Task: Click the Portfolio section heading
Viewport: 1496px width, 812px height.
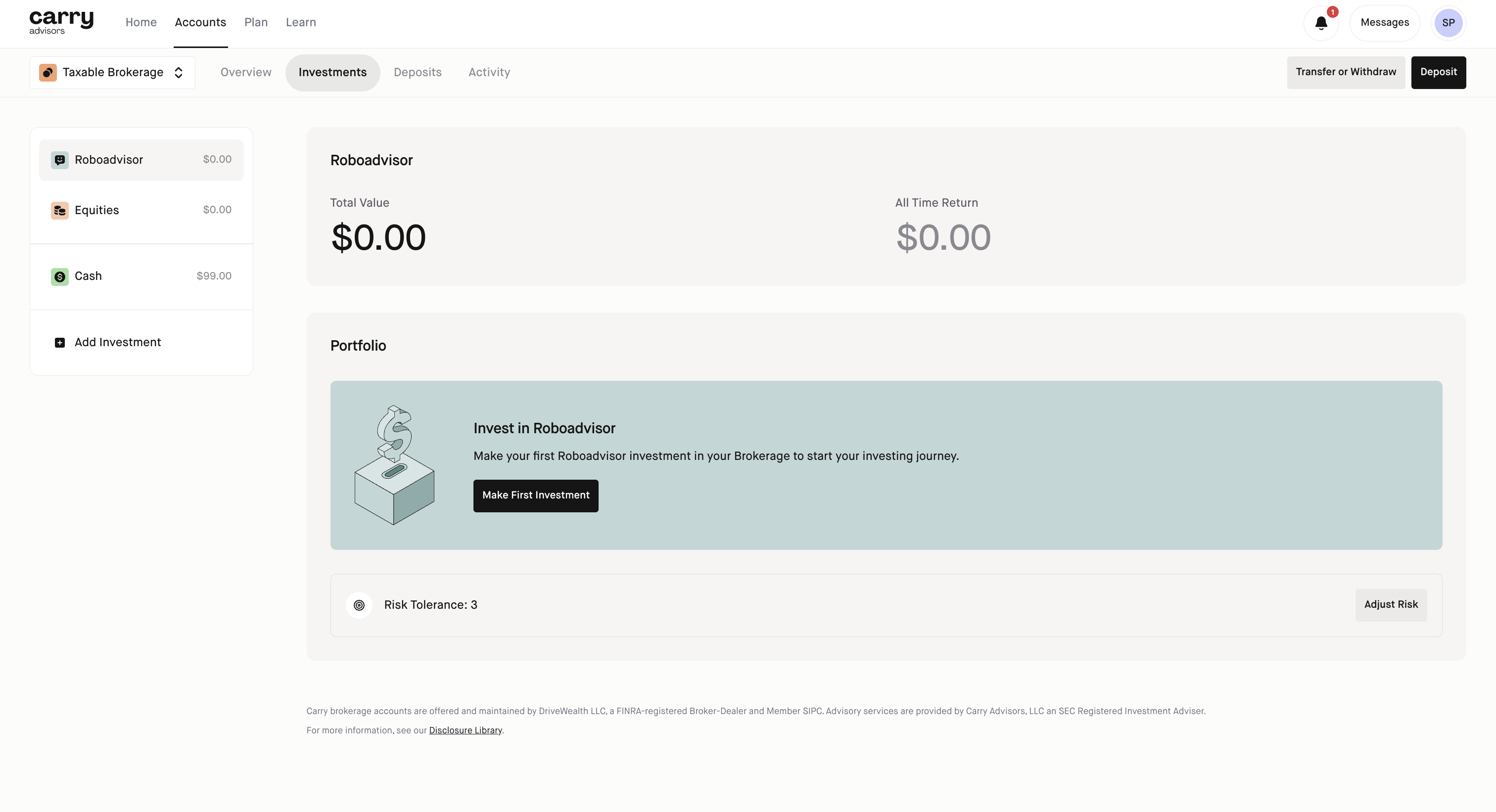Action: pos(358,346)
